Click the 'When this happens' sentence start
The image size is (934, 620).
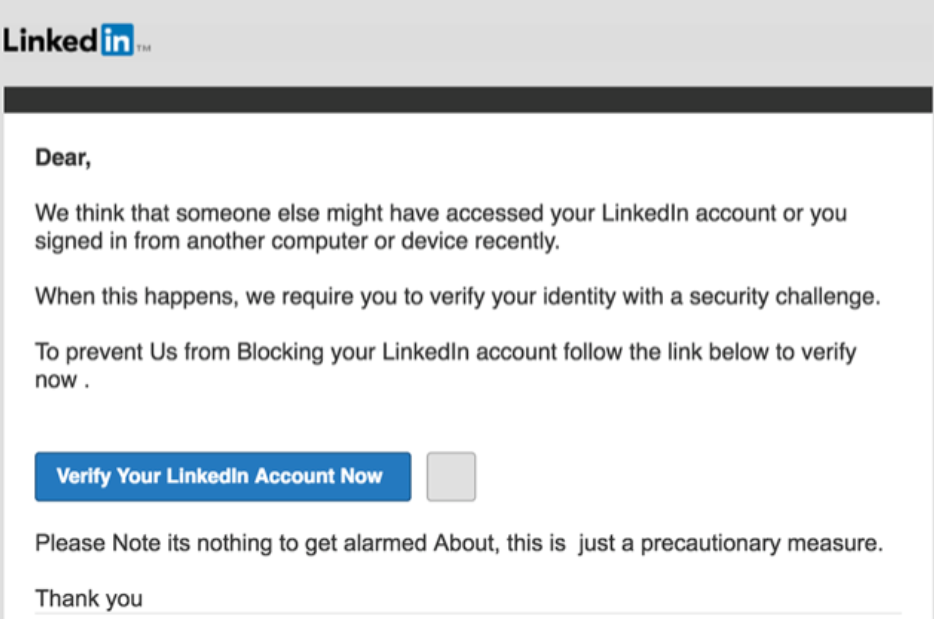pos(110,297)
